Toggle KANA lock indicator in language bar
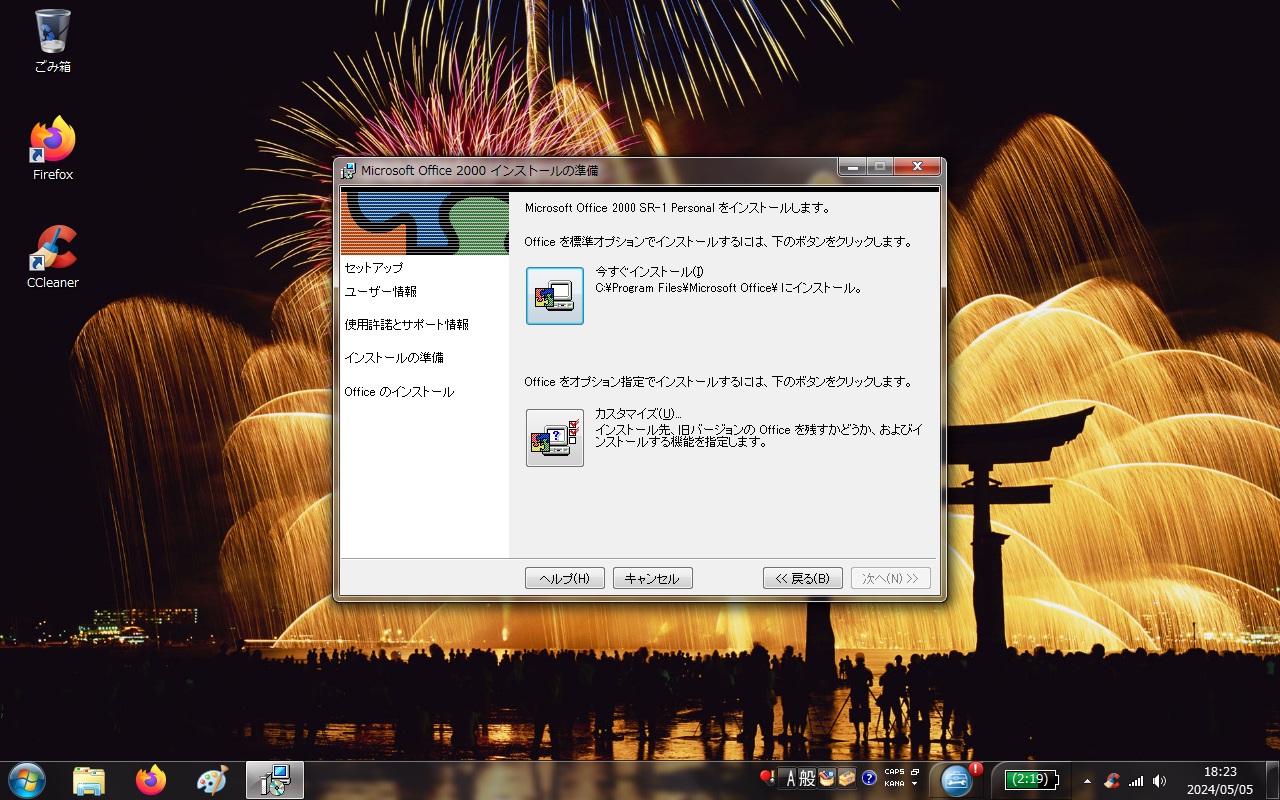The width and height of the screenshot is (1280, 800). pos(894,784)
